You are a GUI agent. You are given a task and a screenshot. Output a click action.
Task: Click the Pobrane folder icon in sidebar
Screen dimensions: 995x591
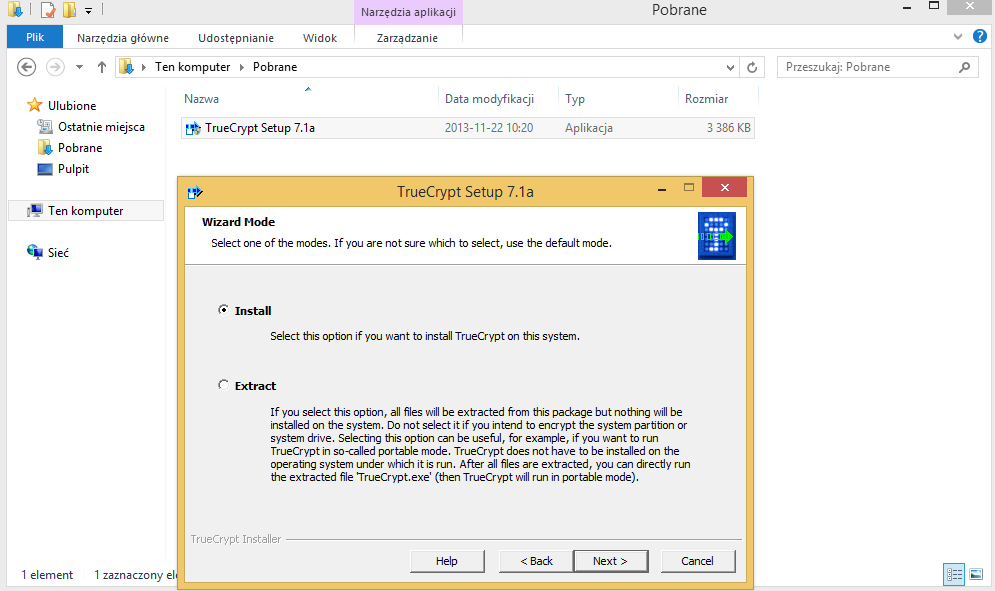coord(44,148)
